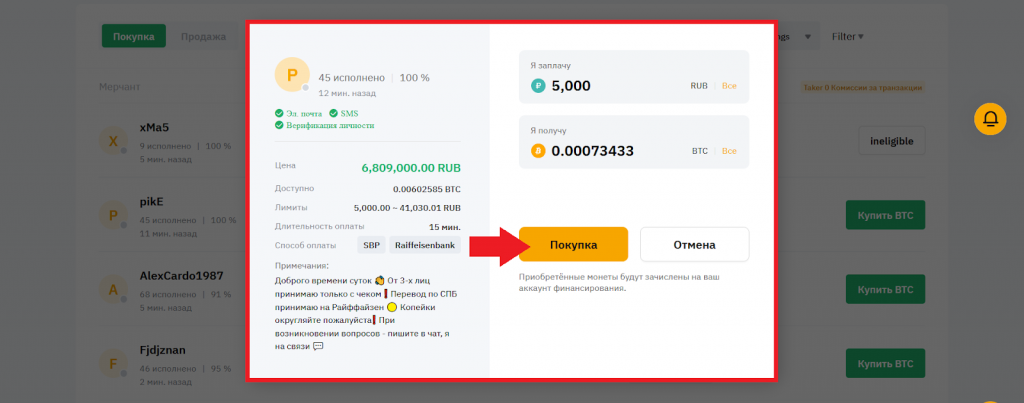Click AlexCardo1987 merchant avatar

(x=112, y=289)
